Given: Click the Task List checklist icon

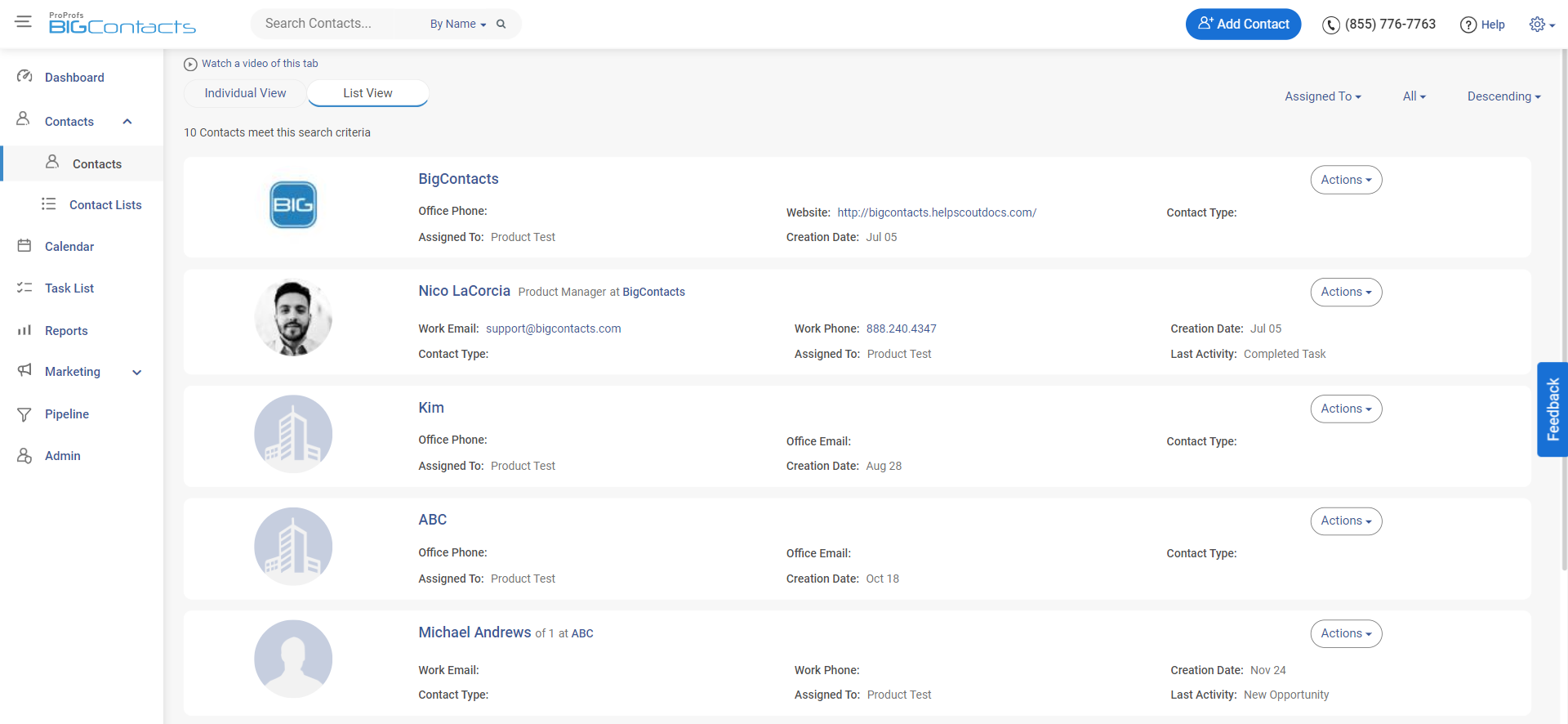Looking at the screenshot, I should point(24,288).
